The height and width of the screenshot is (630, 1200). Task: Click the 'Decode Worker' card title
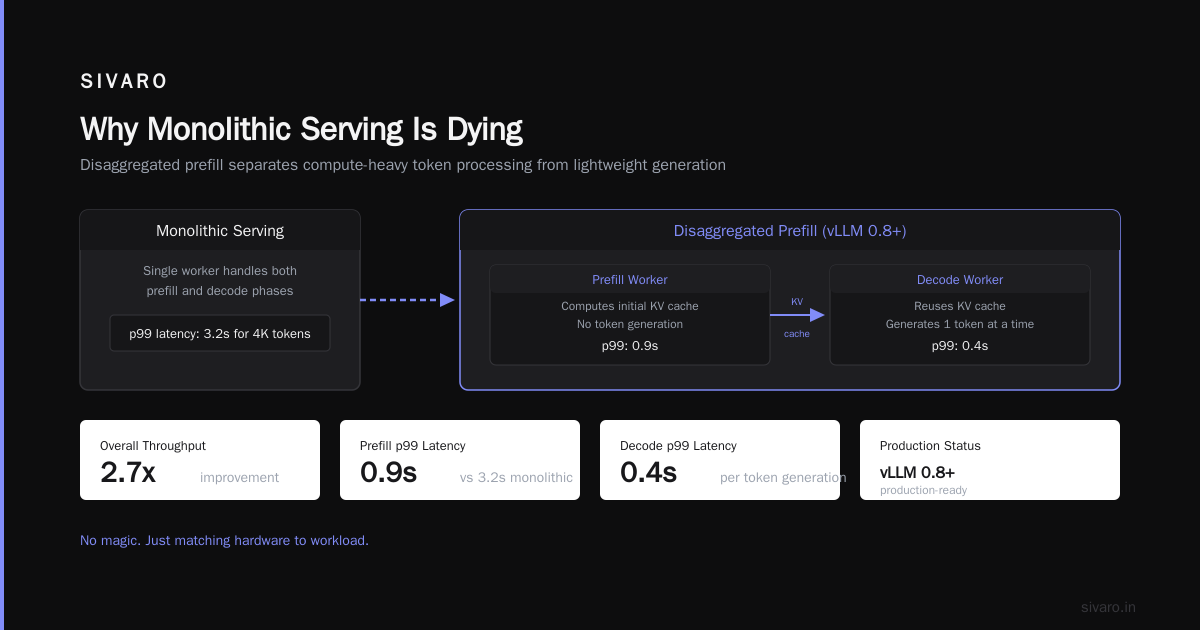point(960,280)
